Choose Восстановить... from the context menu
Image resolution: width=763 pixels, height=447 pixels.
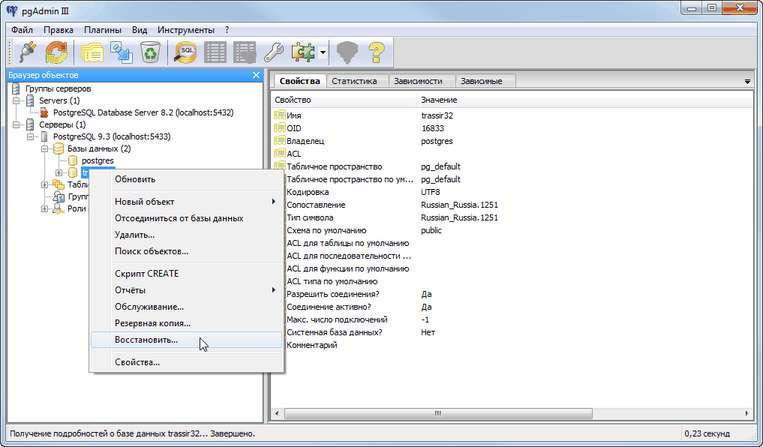146,339
